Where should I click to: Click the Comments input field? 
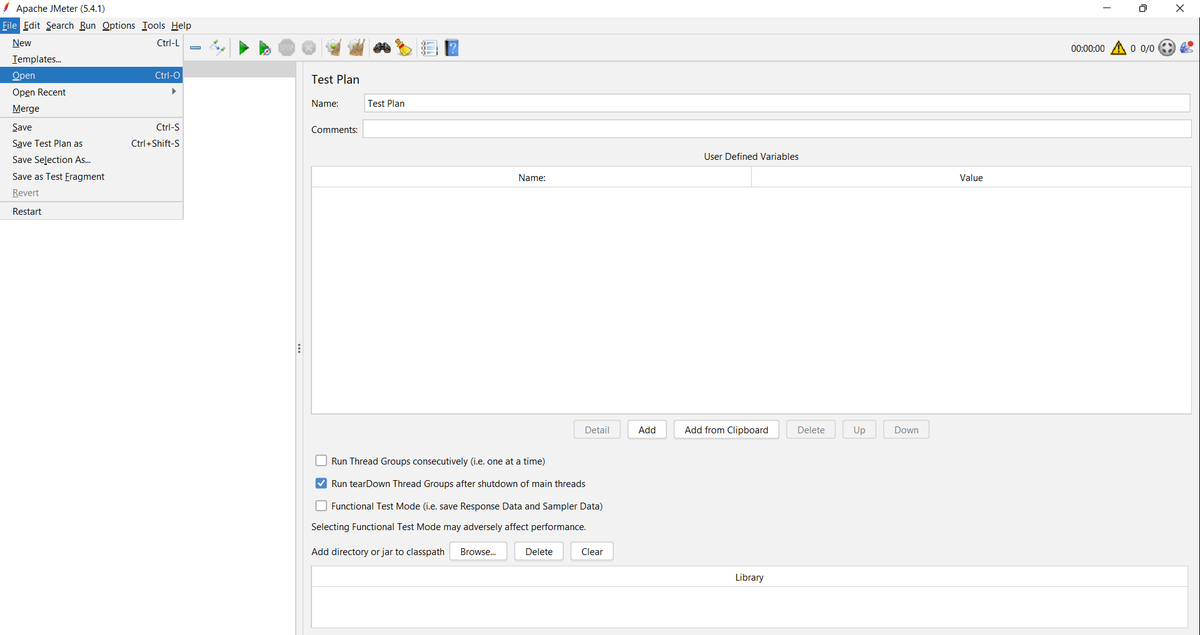(x=777, y=129)
